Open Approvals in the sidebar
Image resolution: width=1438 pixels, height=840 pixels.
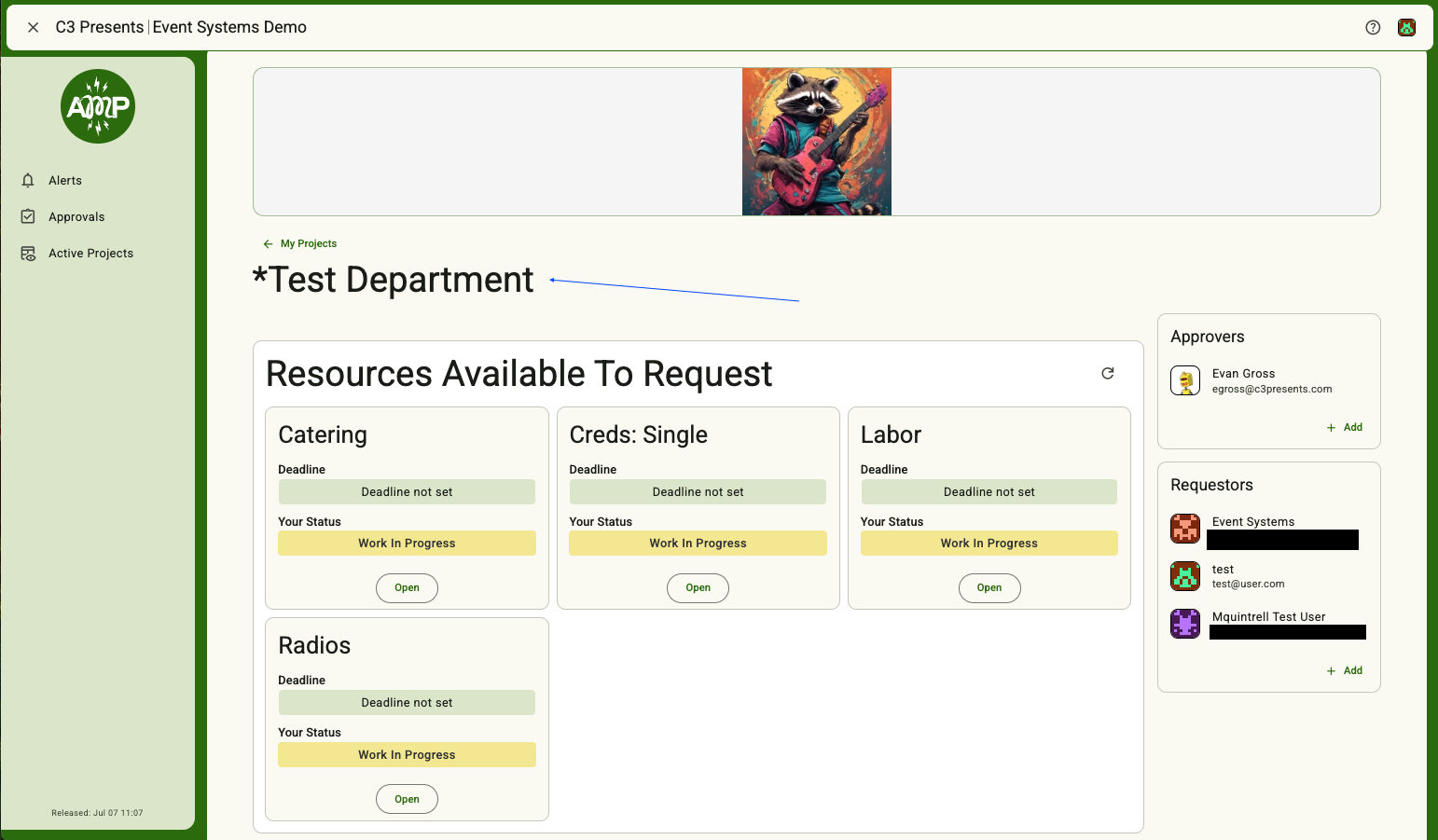click(76, 216)
